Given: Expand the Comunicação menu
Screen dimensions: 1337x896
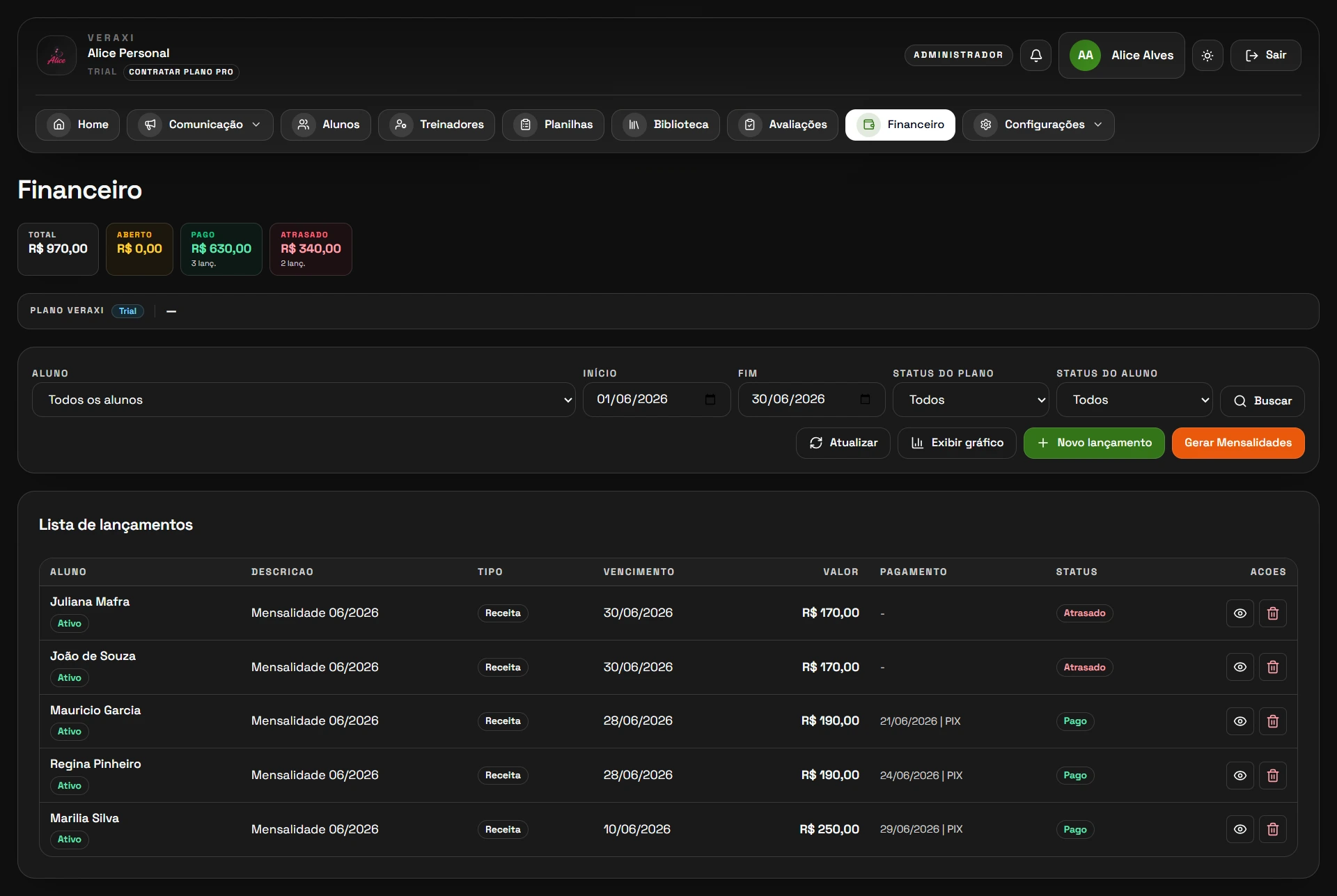Looking at the screenshot, I should tap(200, 125).
